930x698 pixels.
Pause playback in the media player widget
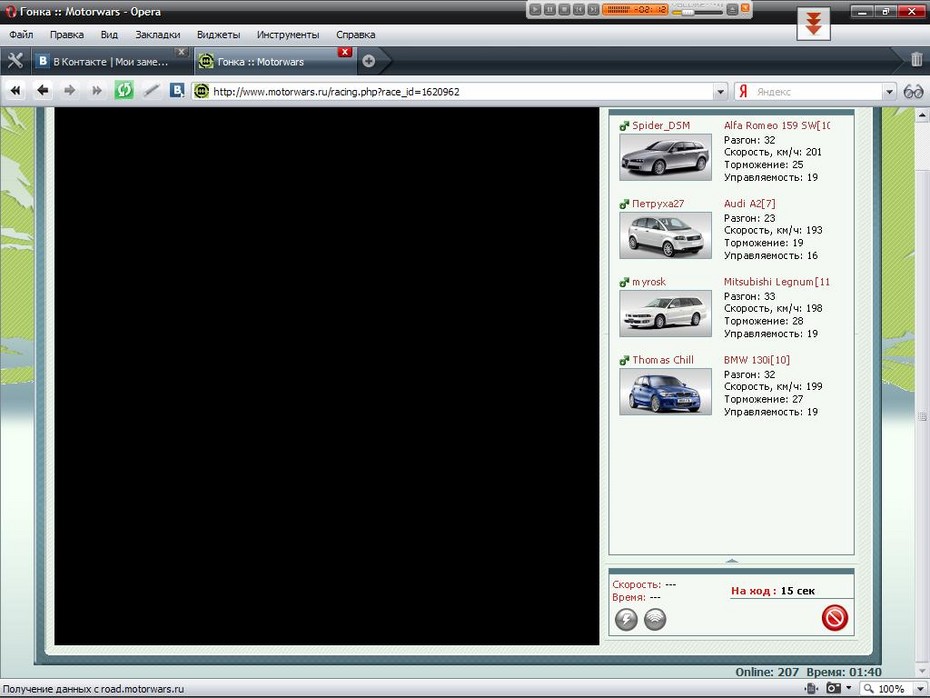[x=550, y=9]
